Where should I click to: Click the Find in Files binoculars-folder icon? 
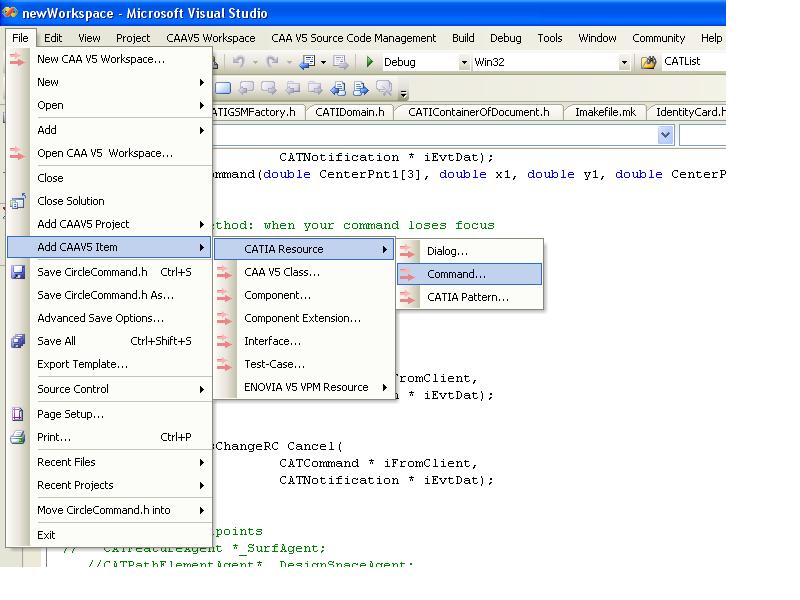tap(649, 62)
